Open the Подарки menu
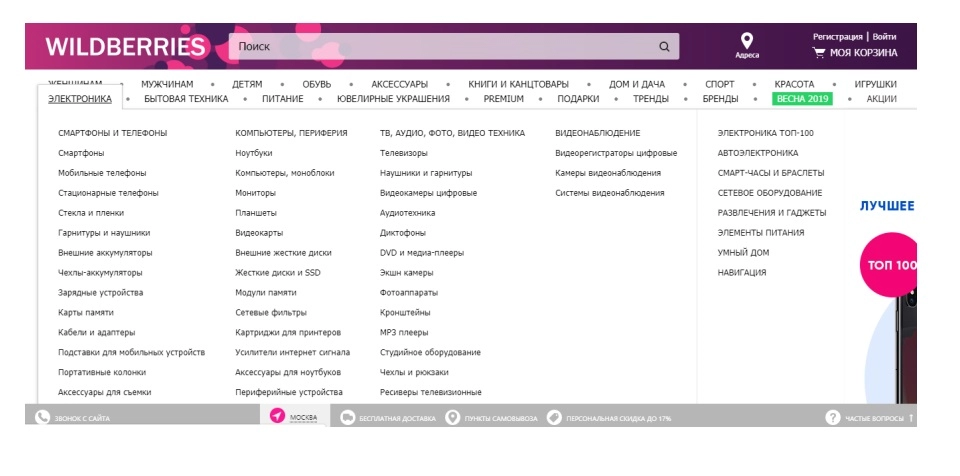Viewport: 960px width, 476px height. coord(578,99)
